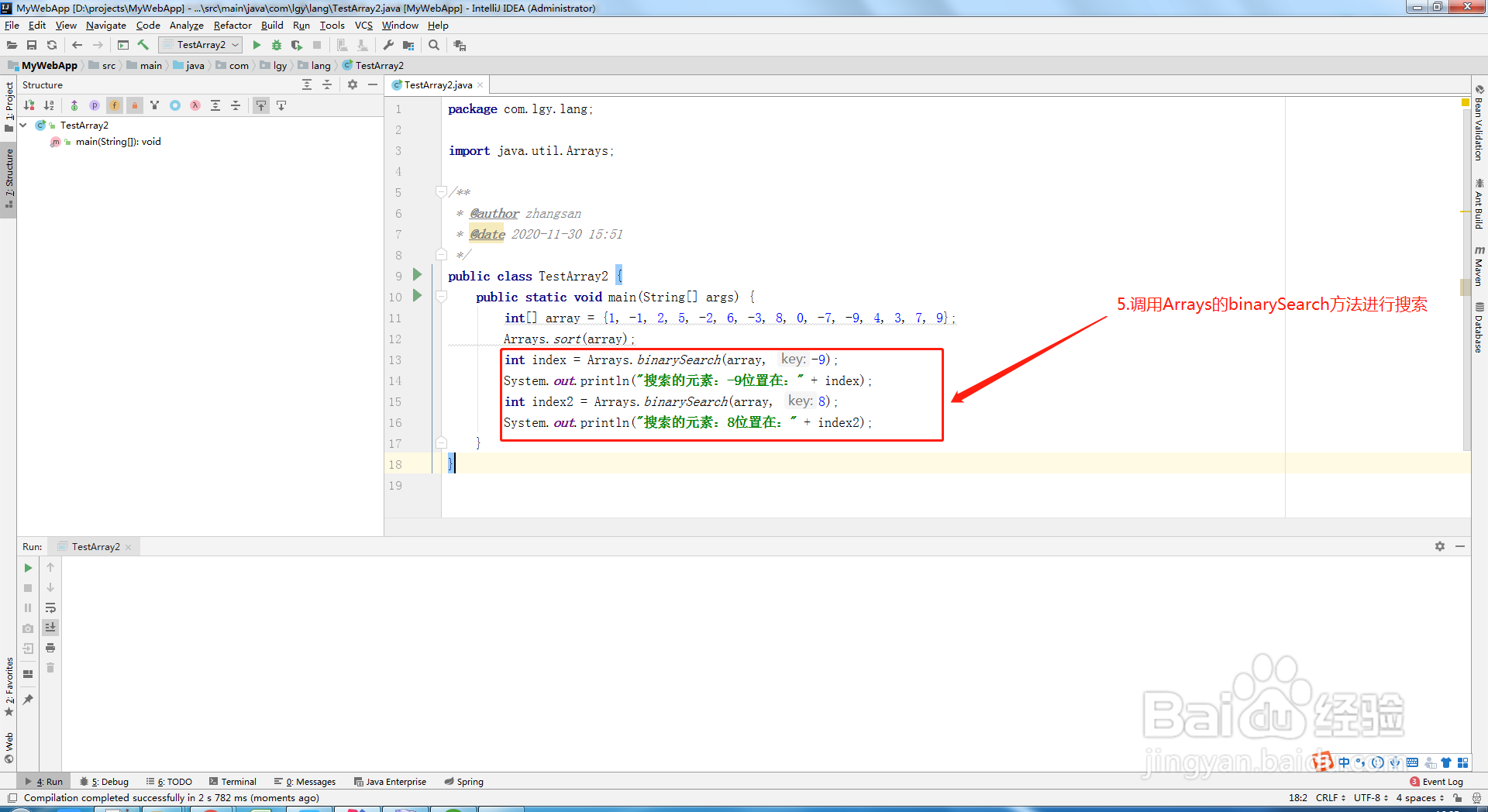Open the Event Log

coord(1436,782)
